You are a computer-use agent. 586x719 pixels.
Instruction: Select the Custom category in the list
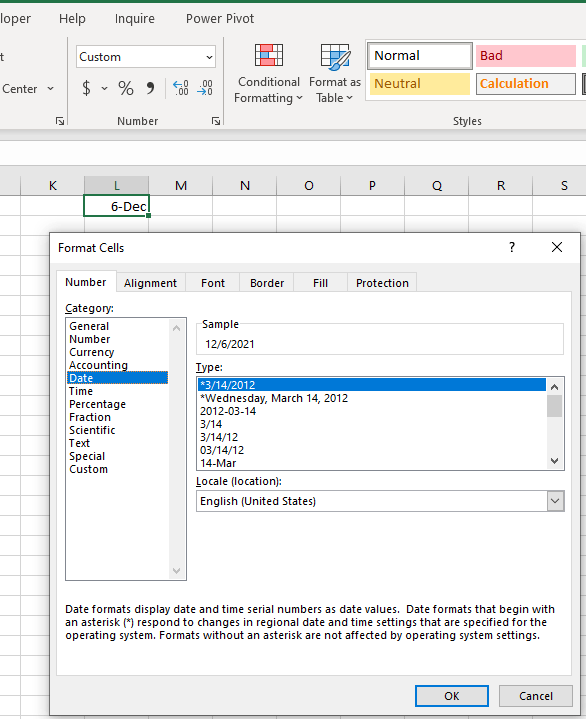pos(88,469)
